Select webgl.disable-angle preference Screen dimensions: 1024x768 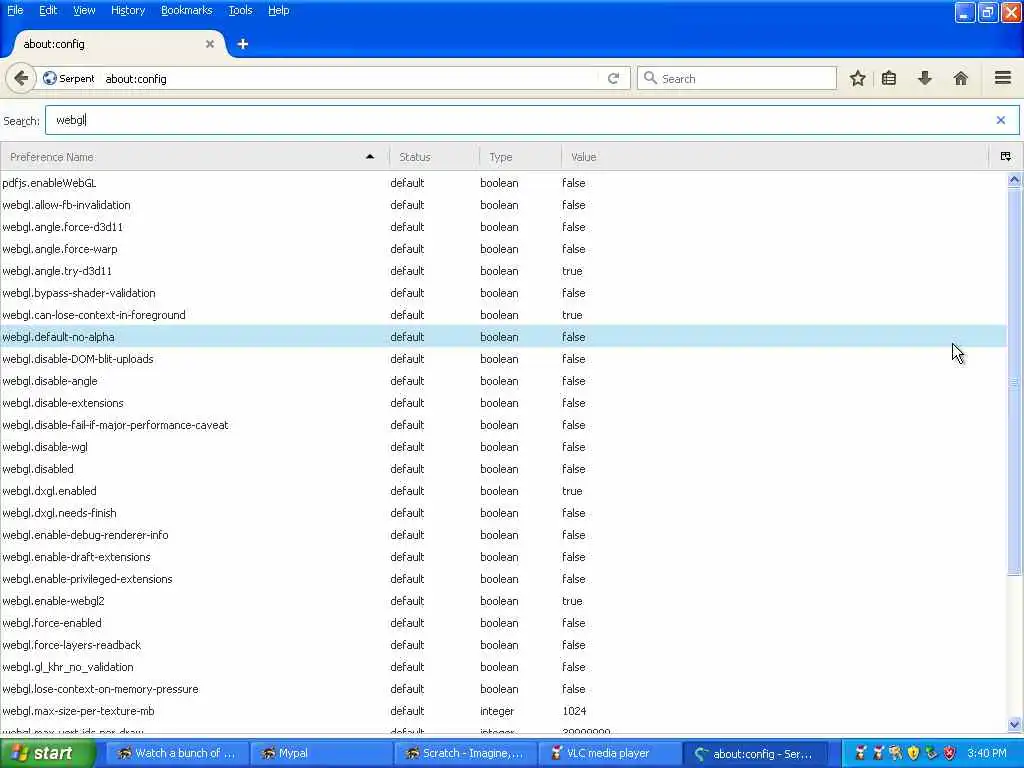coord(503,381)
